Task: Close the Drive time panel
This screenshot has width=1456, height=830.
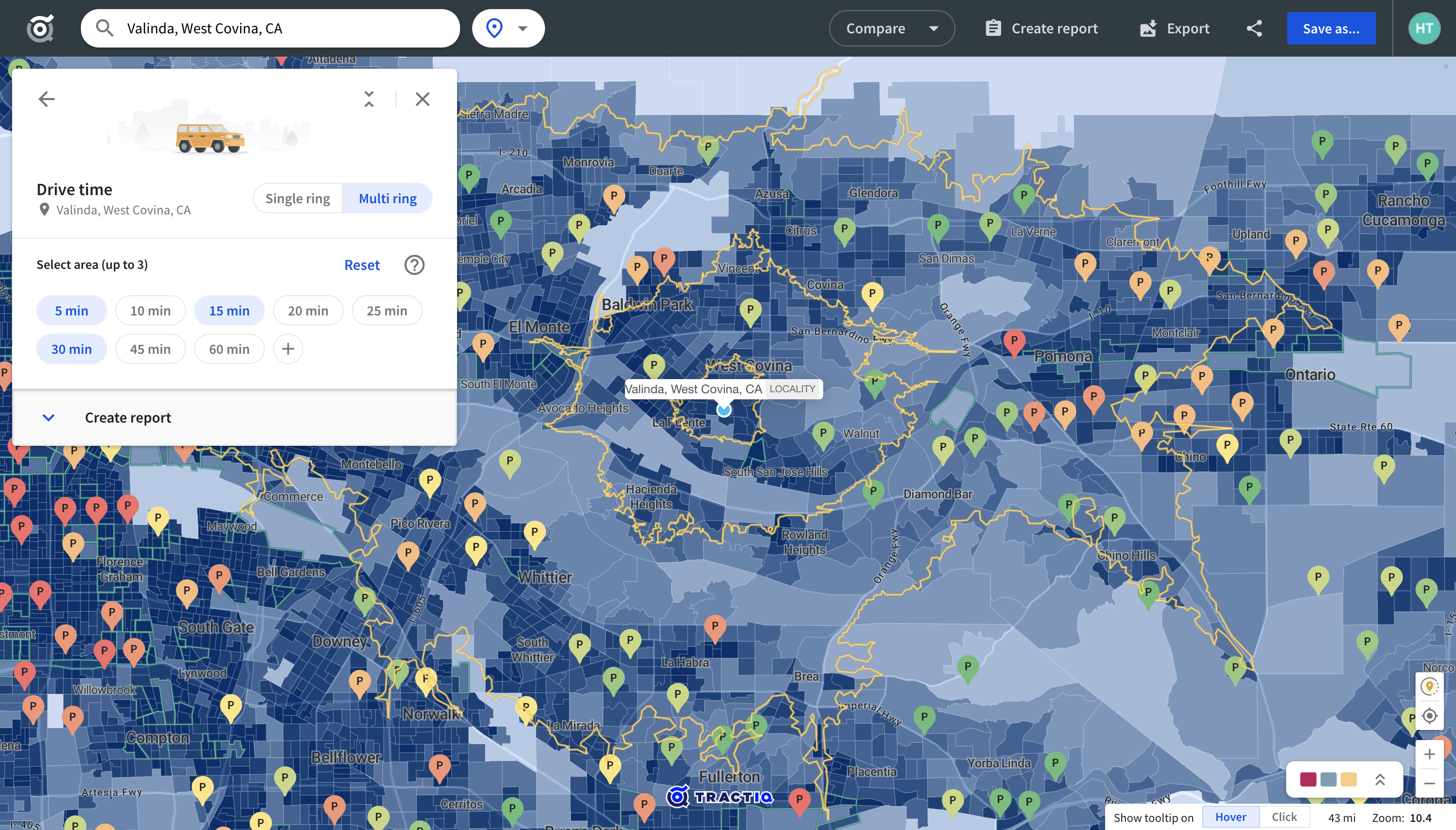Action: (x=423, y=99)
